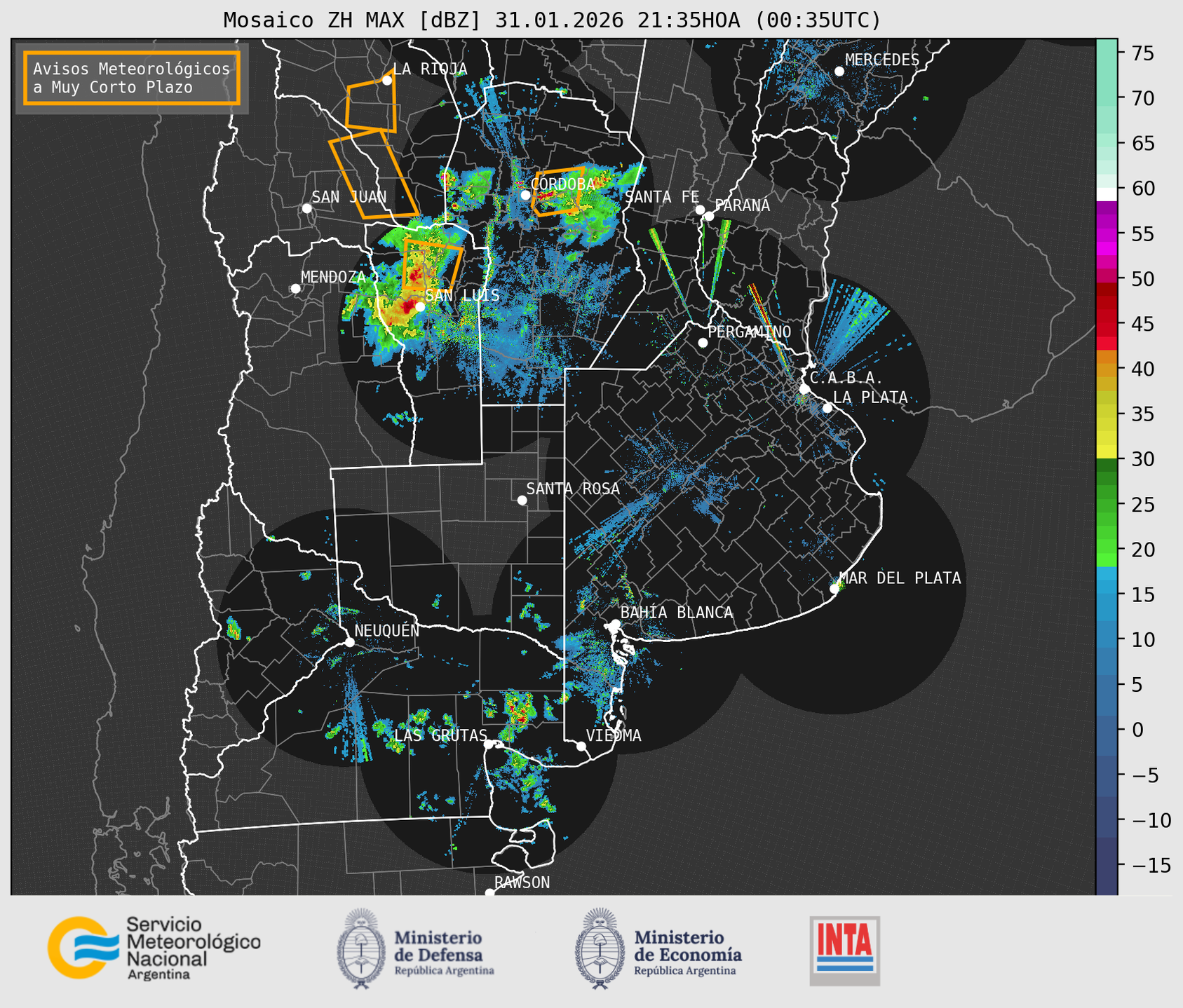Click the Avisos Meteorológicos legend box
This screenshot has width=1183, height=1008.
click(132, 78)
